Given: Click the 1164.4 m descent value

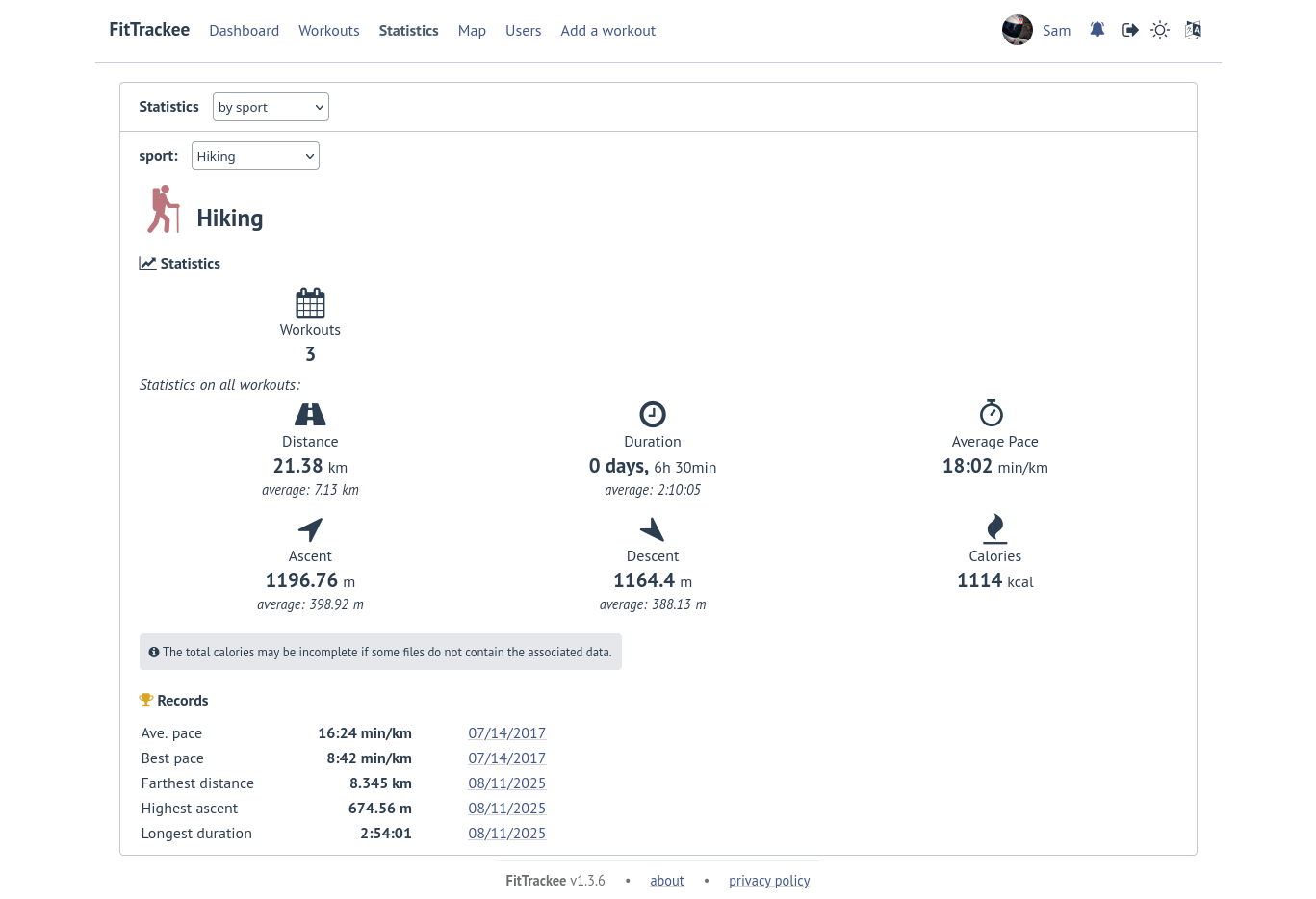Looking at the screenshot, I should click(x=653, y=580).
